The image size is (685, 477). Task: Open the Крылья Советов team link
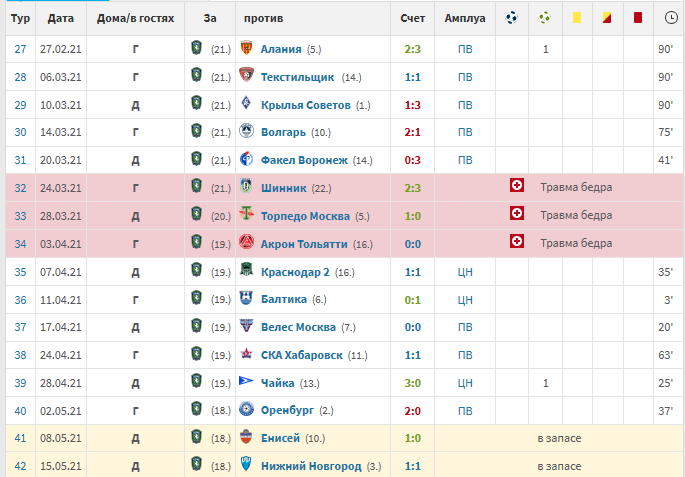click(x=306, y=105)
